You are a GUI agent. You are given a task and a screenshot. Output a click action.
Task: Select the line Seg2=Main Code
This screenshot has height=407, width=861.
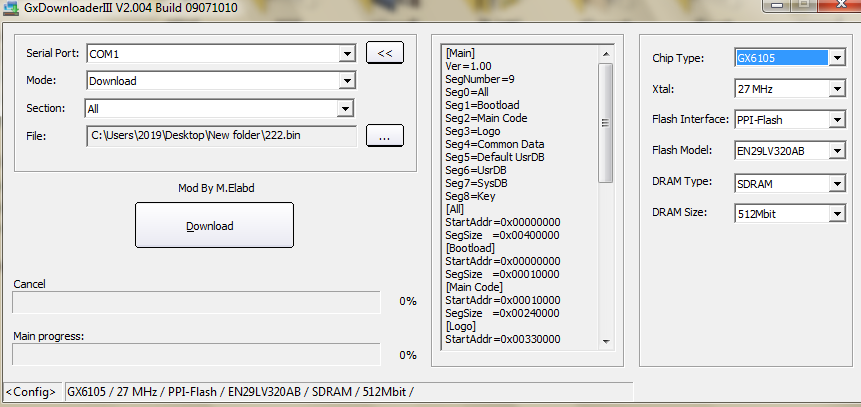coord(486,118)
